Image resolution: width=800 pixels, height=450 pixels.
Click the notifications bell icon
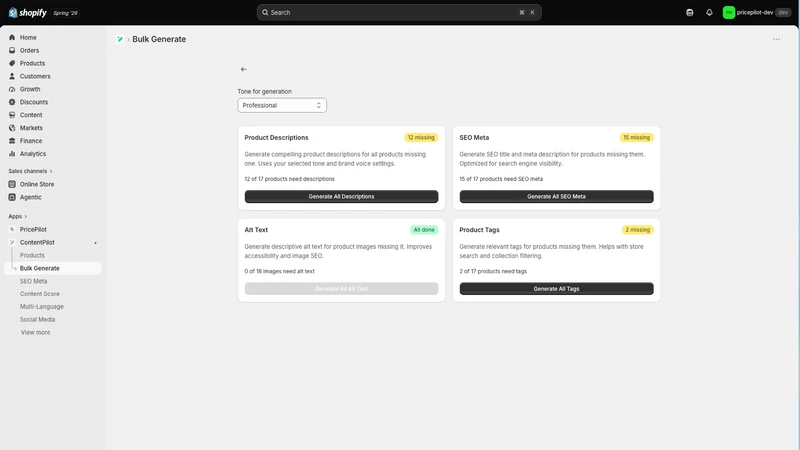(709, 13)
